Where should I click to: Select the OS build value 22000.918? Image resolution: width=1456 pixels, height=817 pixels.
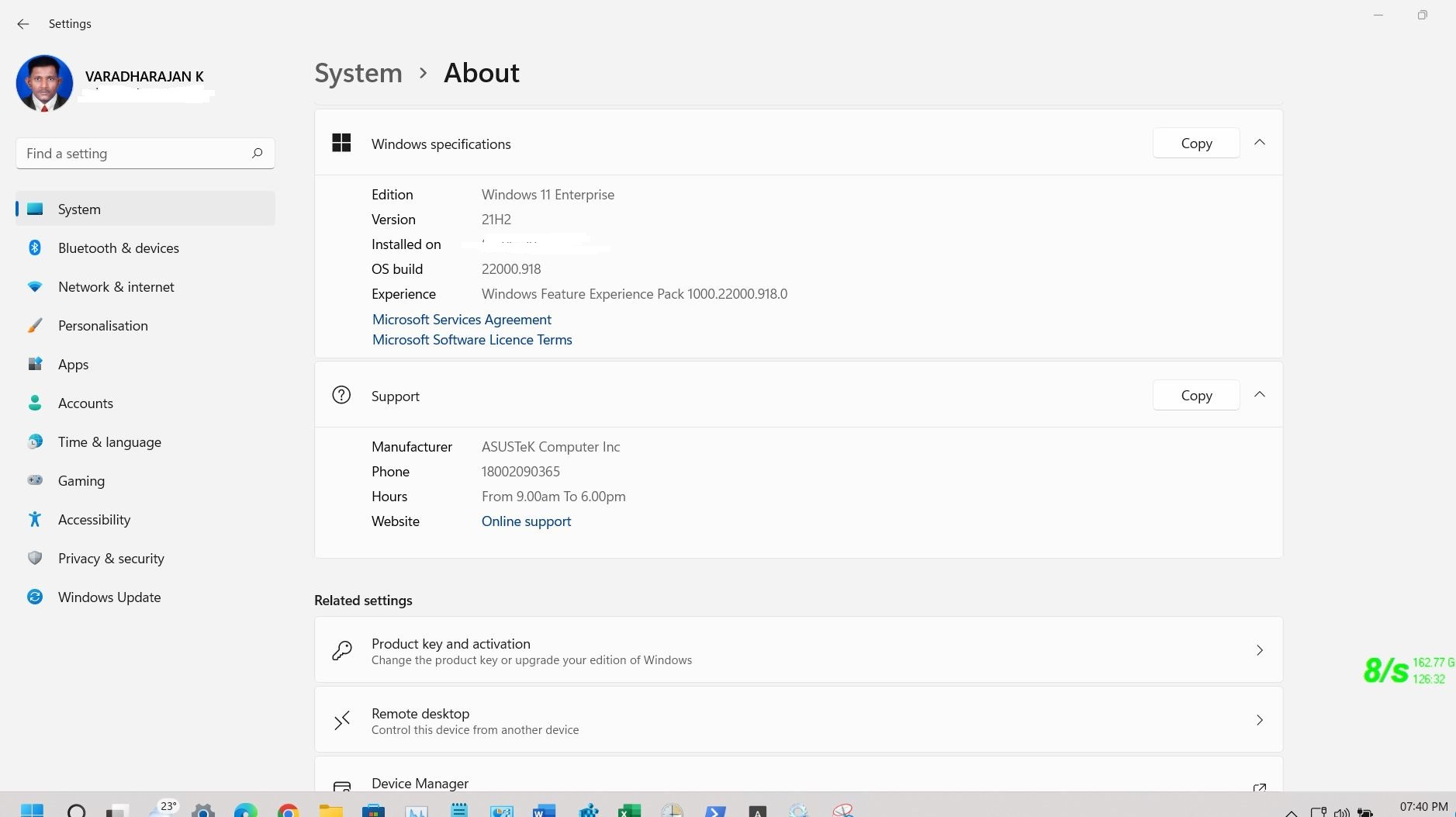pos(511,269)
